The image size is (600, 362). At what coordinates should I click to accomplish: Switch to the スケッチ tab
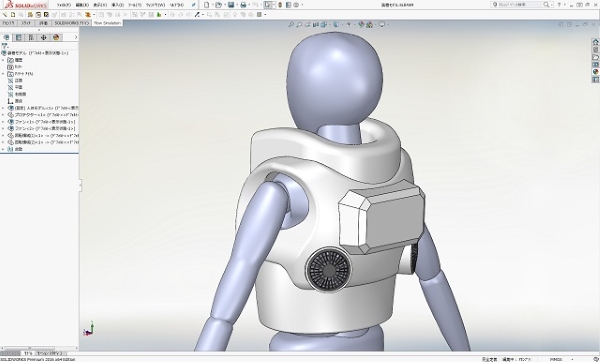click(x=26, y=23)
